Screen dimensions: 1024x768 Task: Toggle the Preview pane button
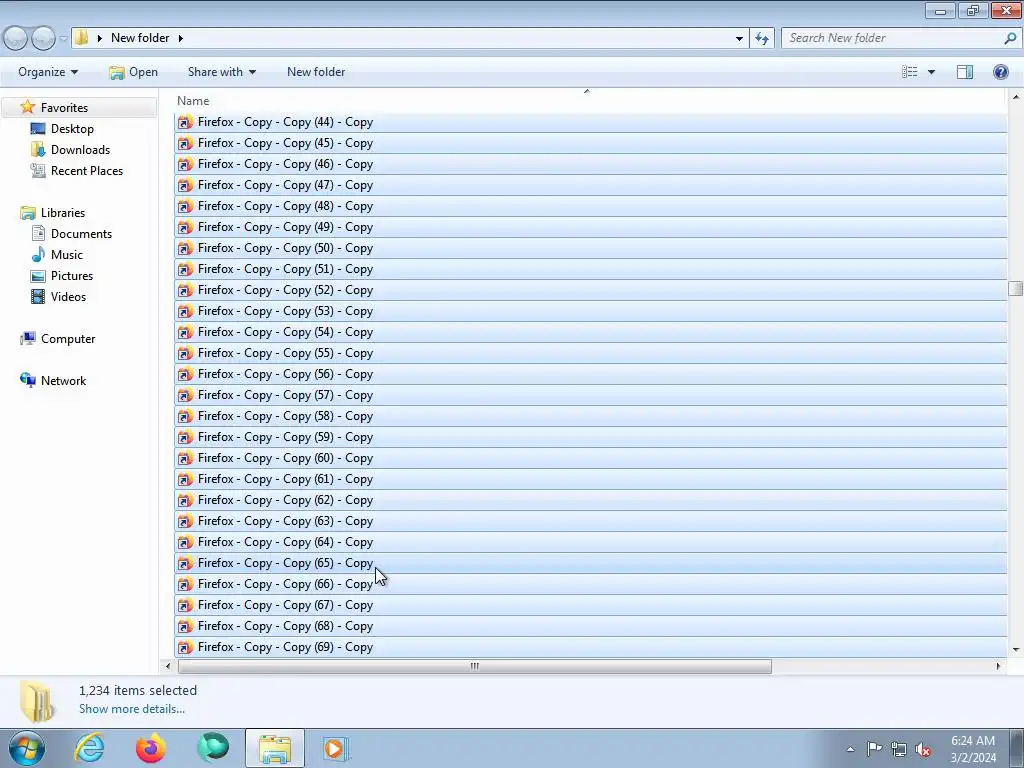pos(965,72)
